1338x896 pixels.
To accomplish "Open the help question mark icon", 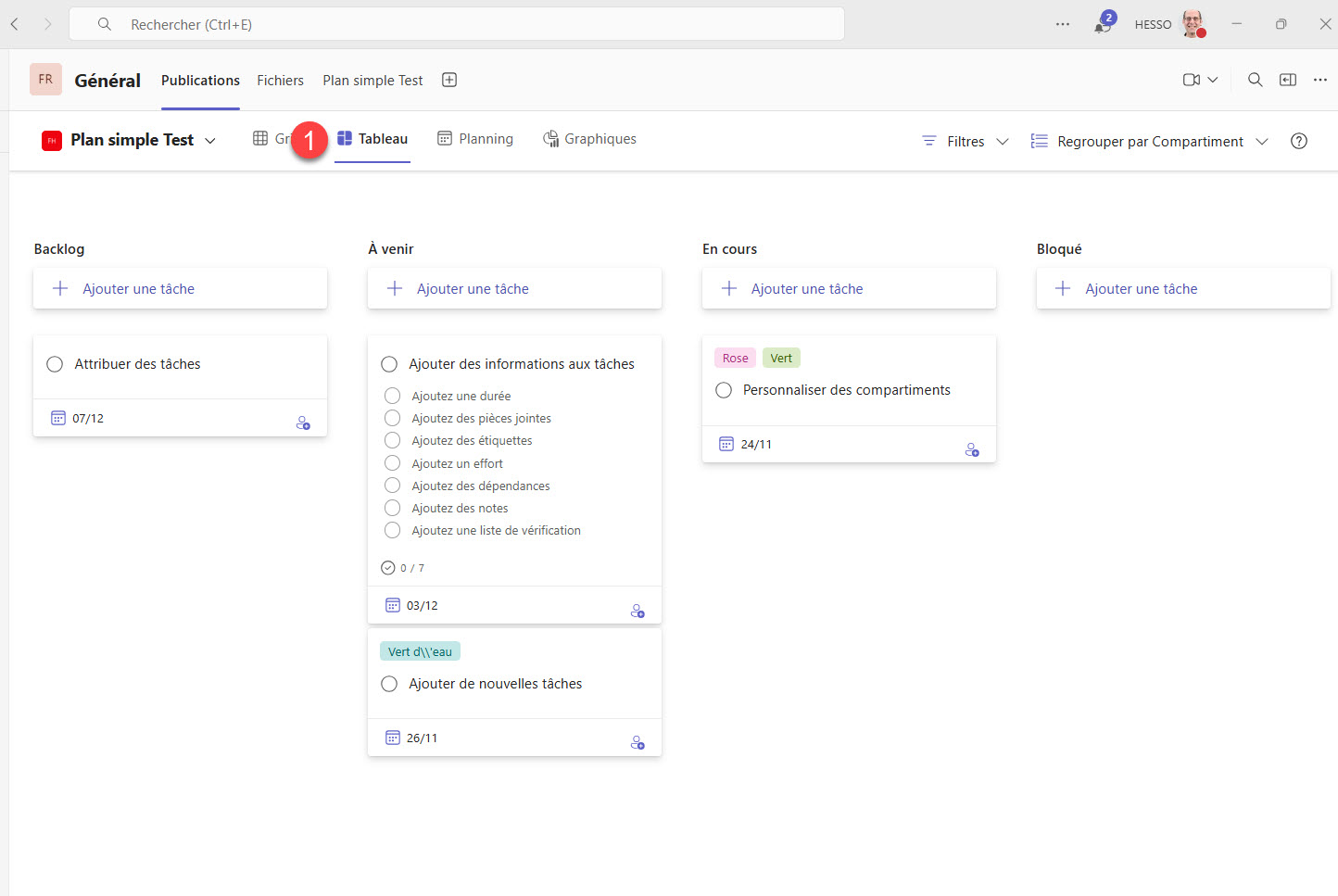I will click(x=1299, y=142).
